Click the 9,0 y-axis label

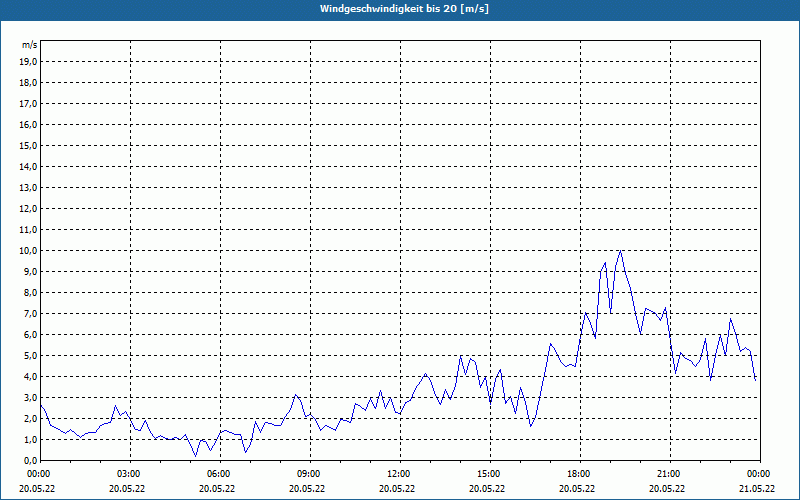(x=30, y=271)
